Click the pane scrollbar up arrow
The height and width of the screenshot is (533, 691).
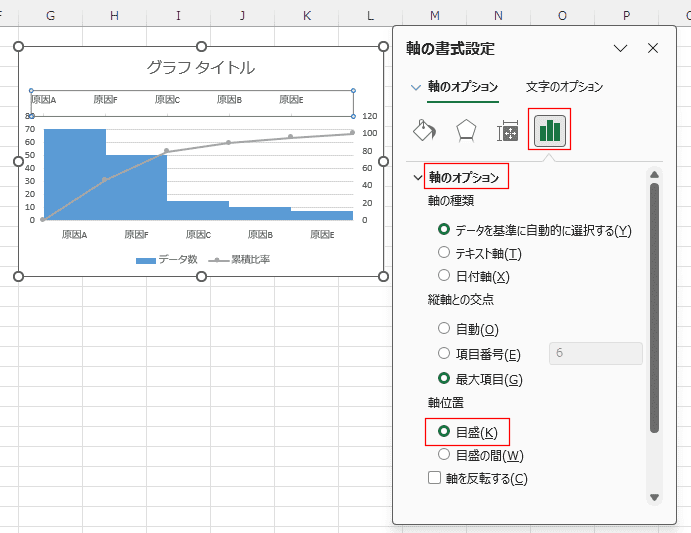coord(654,175)
